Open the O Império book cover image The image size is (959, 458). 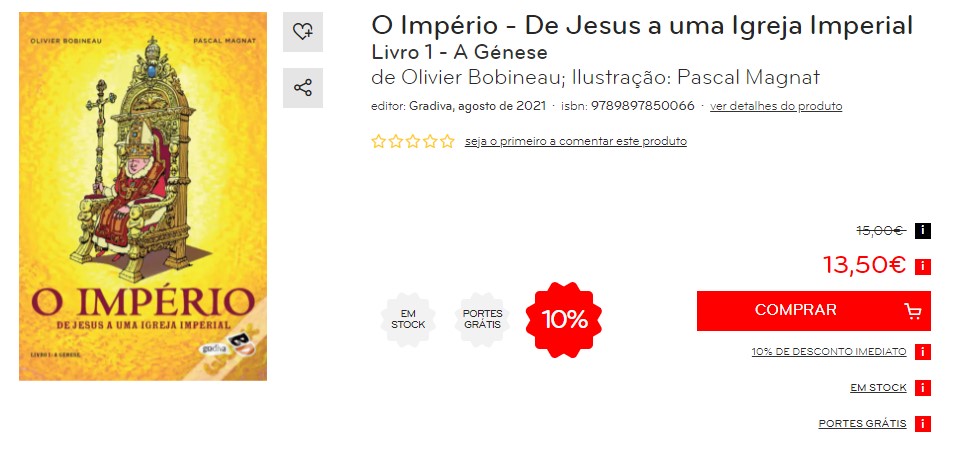[143, 196]
